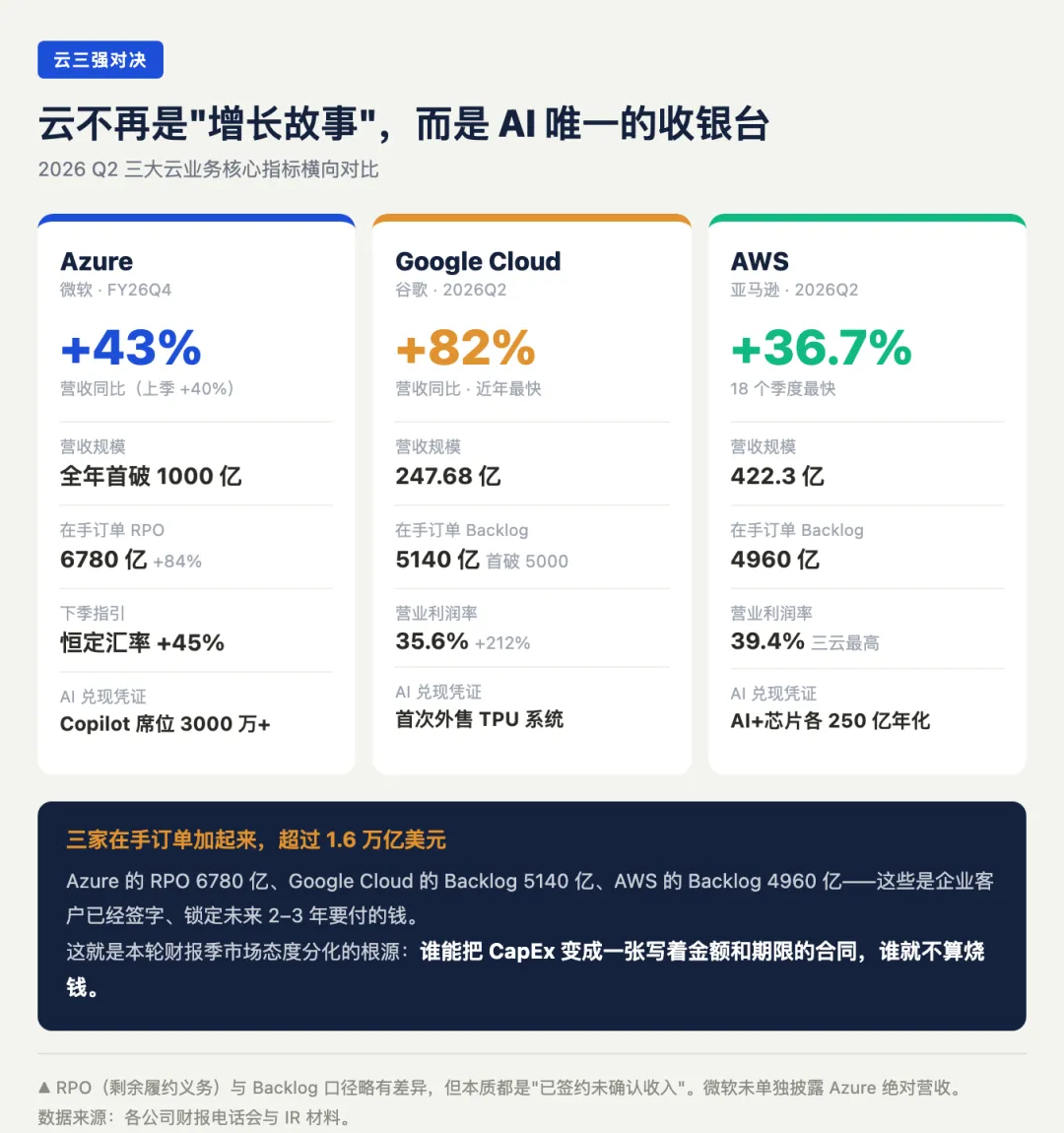This screenshot has width=1064, height=1133.
Task: Click the 39.4% operating margin value
Action: point(767,641)
